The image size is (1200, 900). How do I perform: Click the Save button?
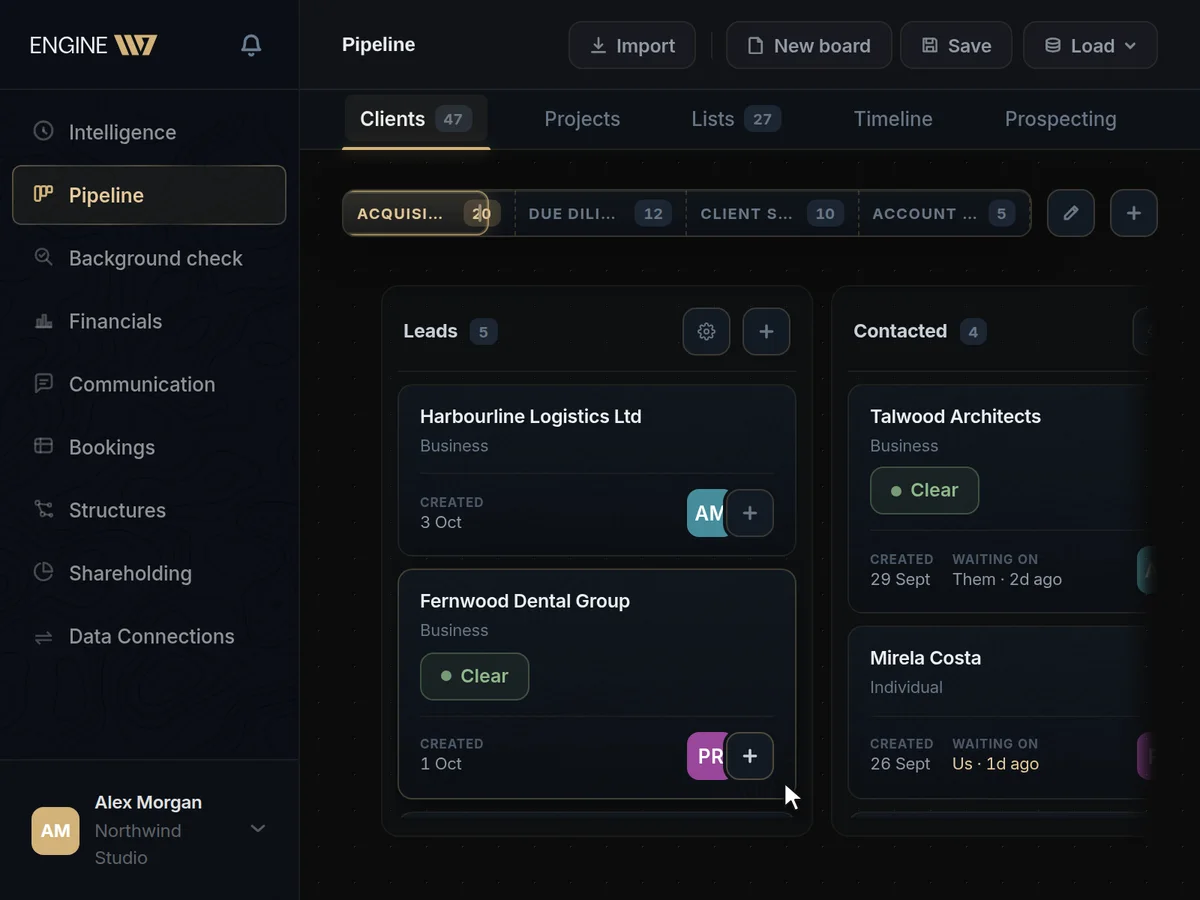coord(956,45)
